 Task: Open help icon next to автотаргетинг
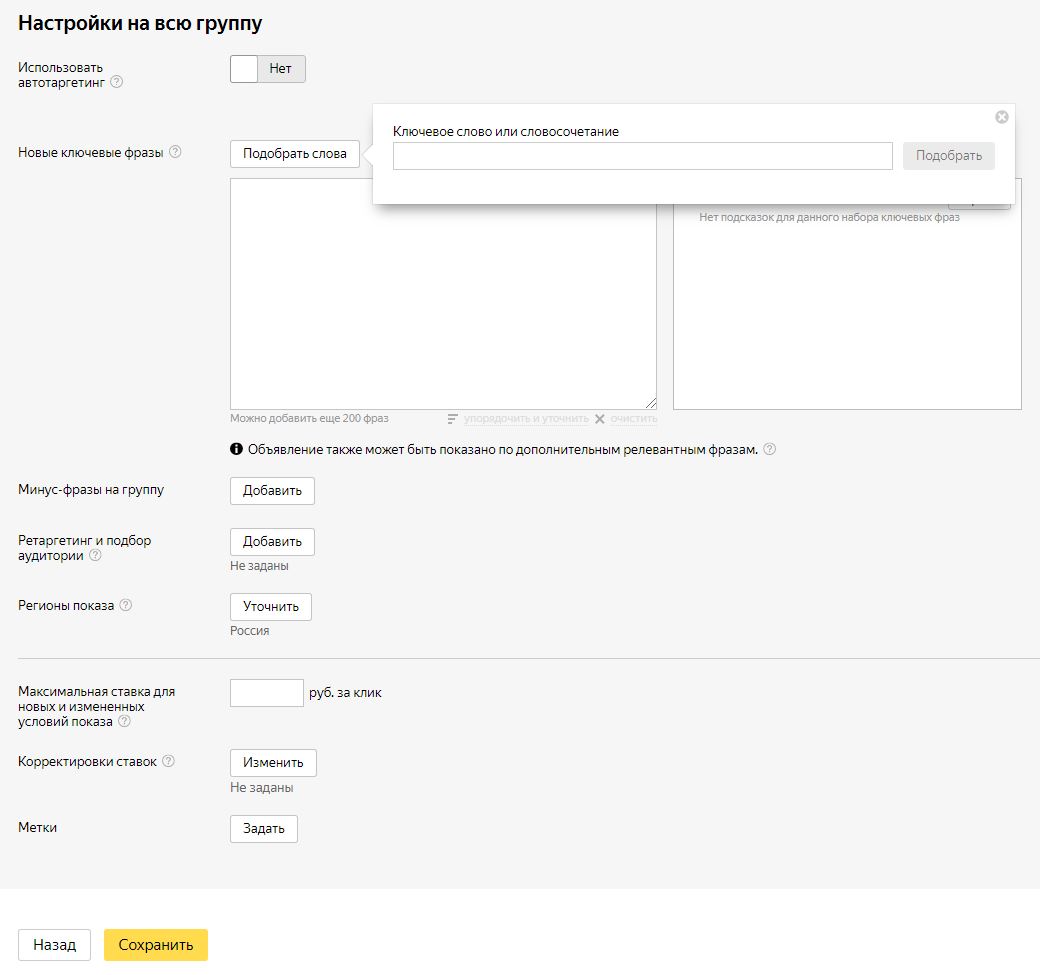click(x=117, y=82)
